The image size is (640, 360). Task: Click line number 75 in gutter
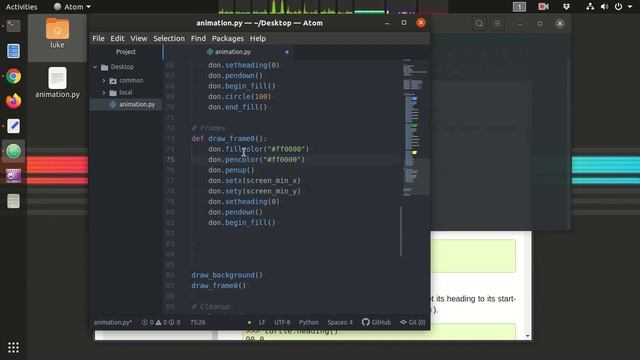pos(170,160)
